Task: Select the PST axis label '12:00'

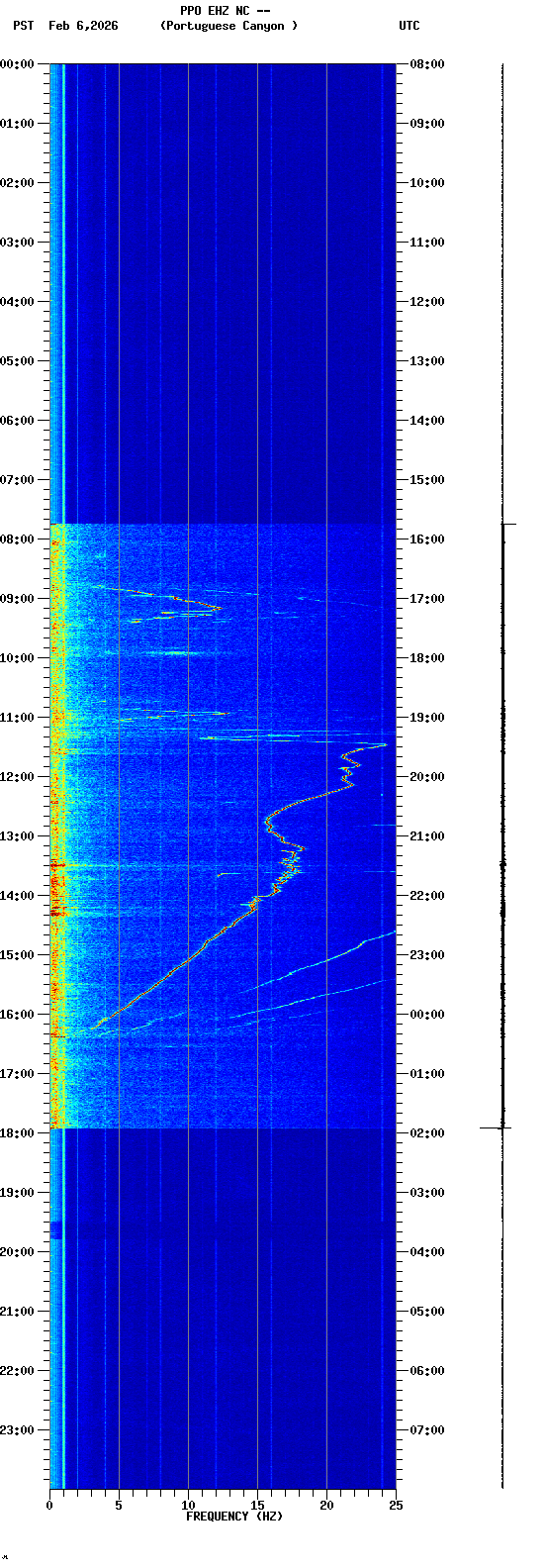Action: point(18,777)
